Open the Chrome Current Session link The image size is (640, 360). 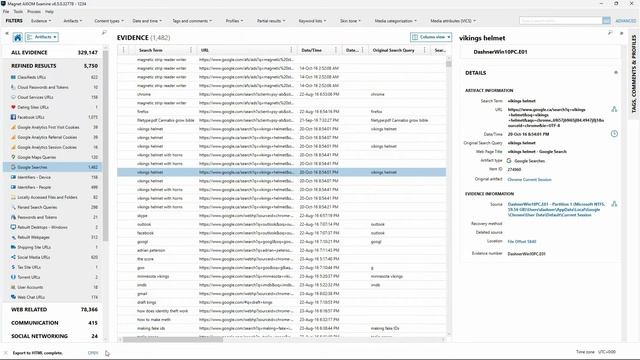point(529,180)
